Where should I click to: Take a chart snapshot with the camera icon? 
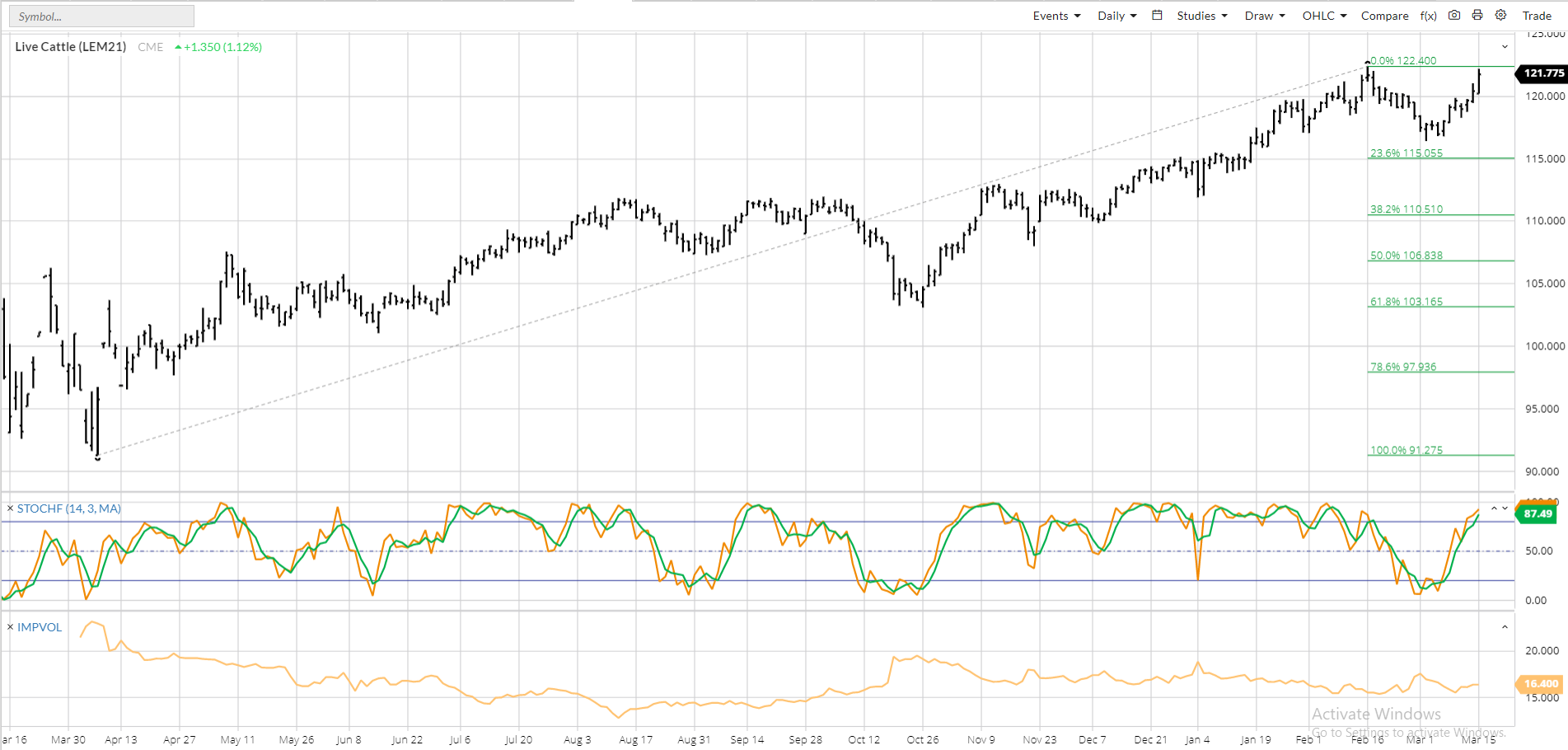coord(1454,15)
